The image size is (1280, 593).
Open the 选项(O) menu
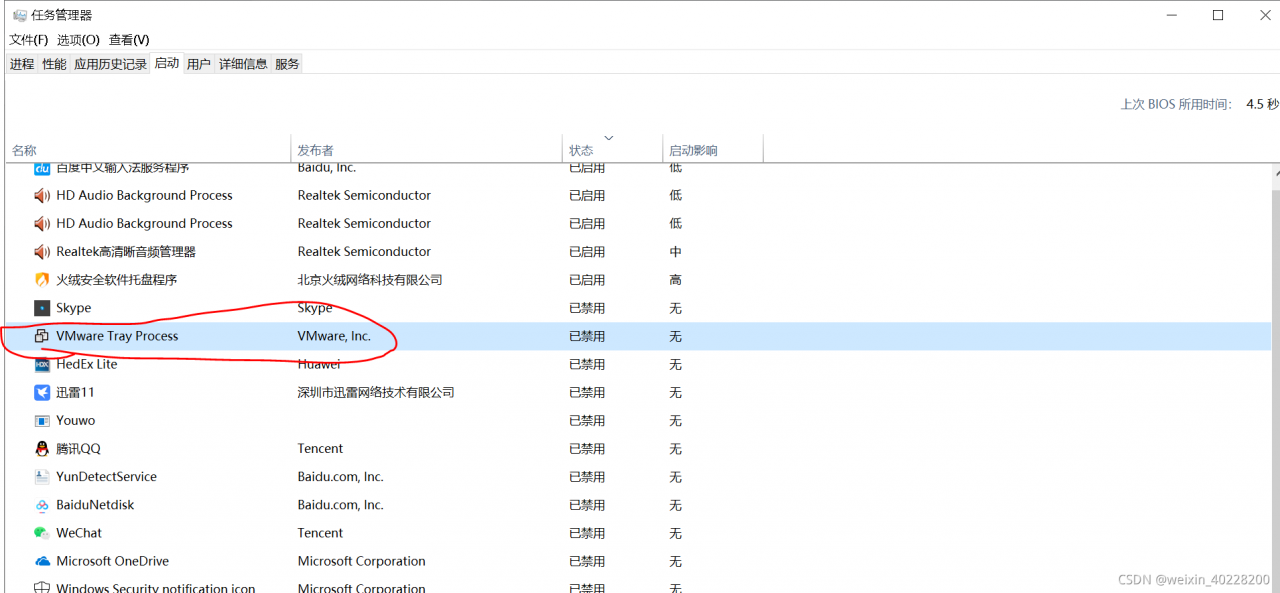78,40
